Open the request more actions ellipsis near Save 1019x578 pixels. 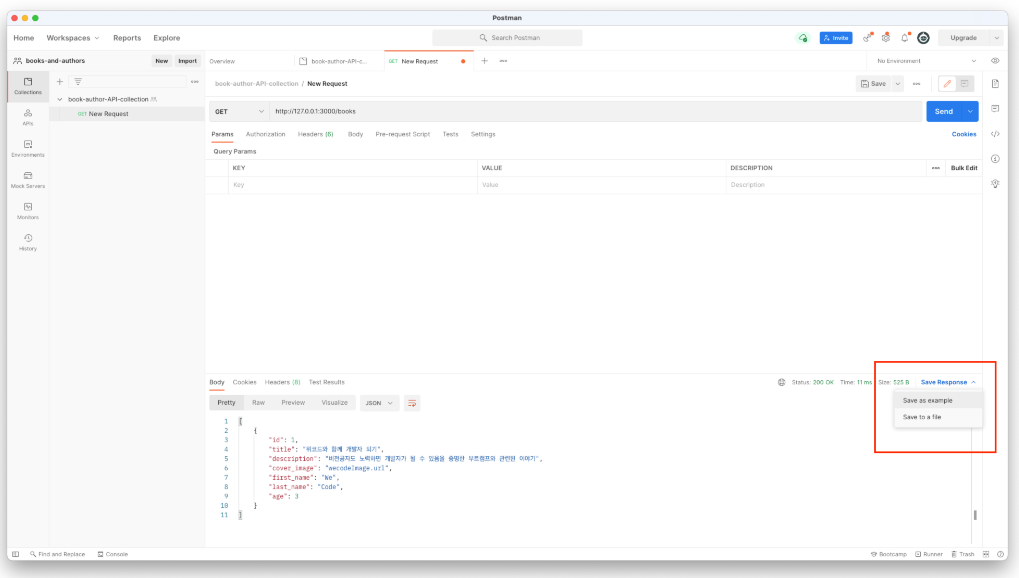pos(916,83)
